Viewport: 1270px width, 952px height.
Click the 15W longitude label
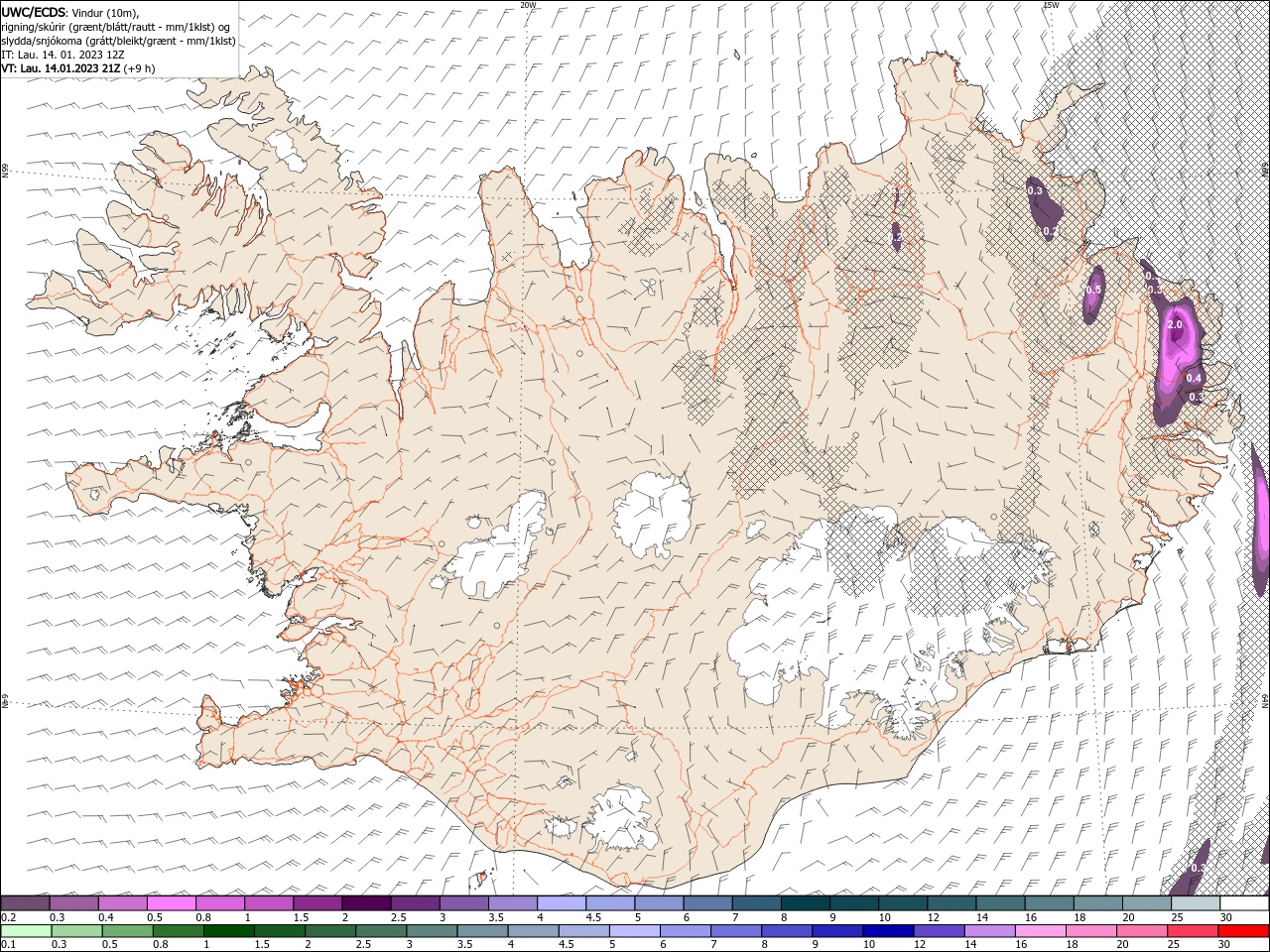[1051, 5]
